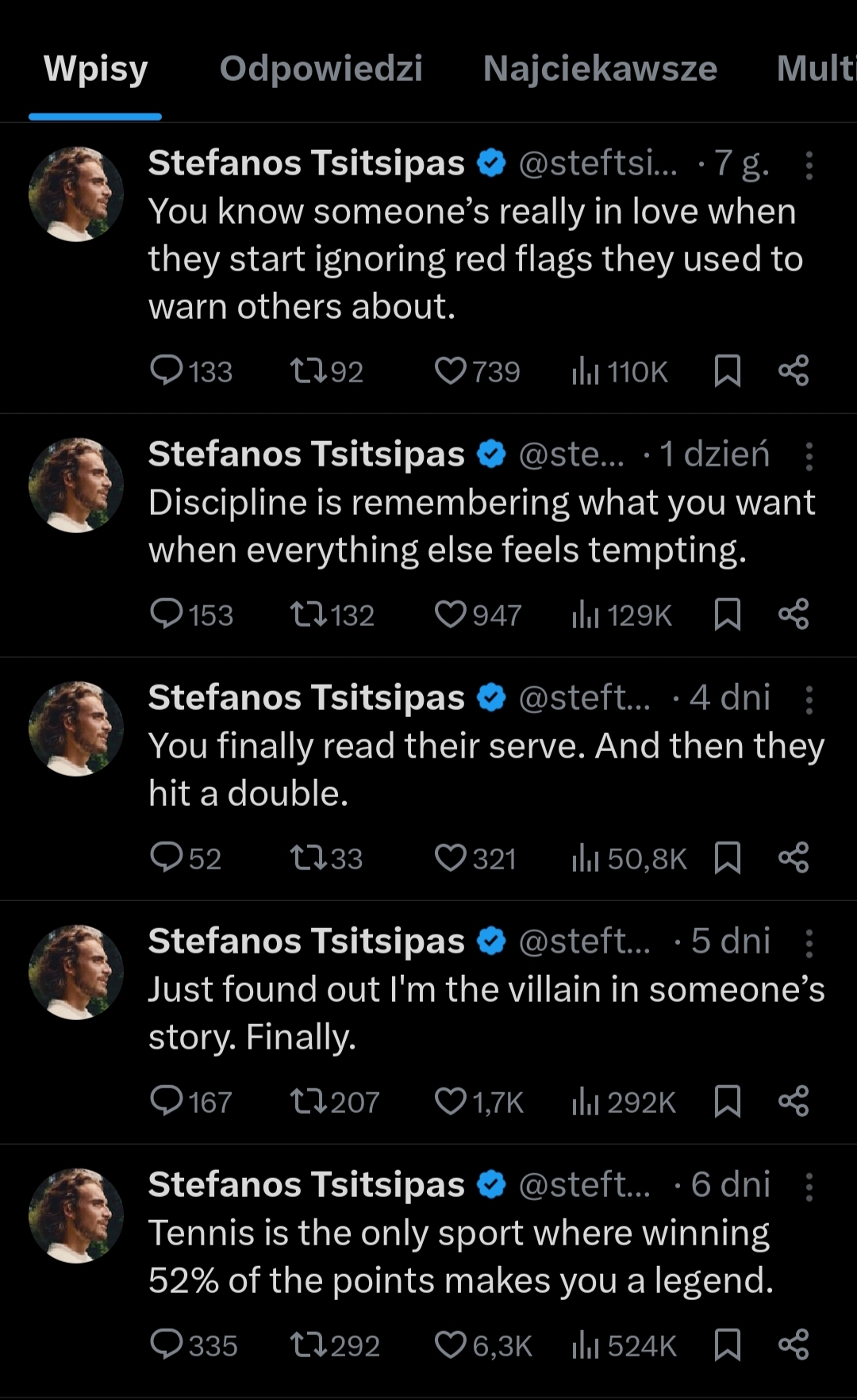Screen dimensions: 857x1400
Task: Reply to the villain tweet
Action: pos(167,1102)
